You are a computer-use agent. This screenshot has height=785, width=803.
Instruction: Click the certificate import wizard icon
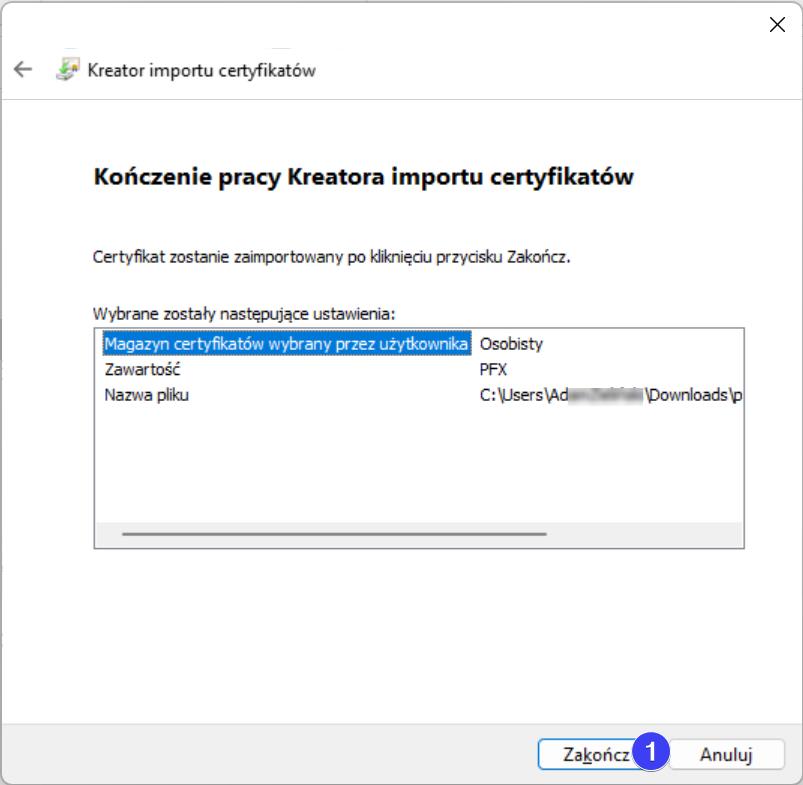(x=67, y=70)
